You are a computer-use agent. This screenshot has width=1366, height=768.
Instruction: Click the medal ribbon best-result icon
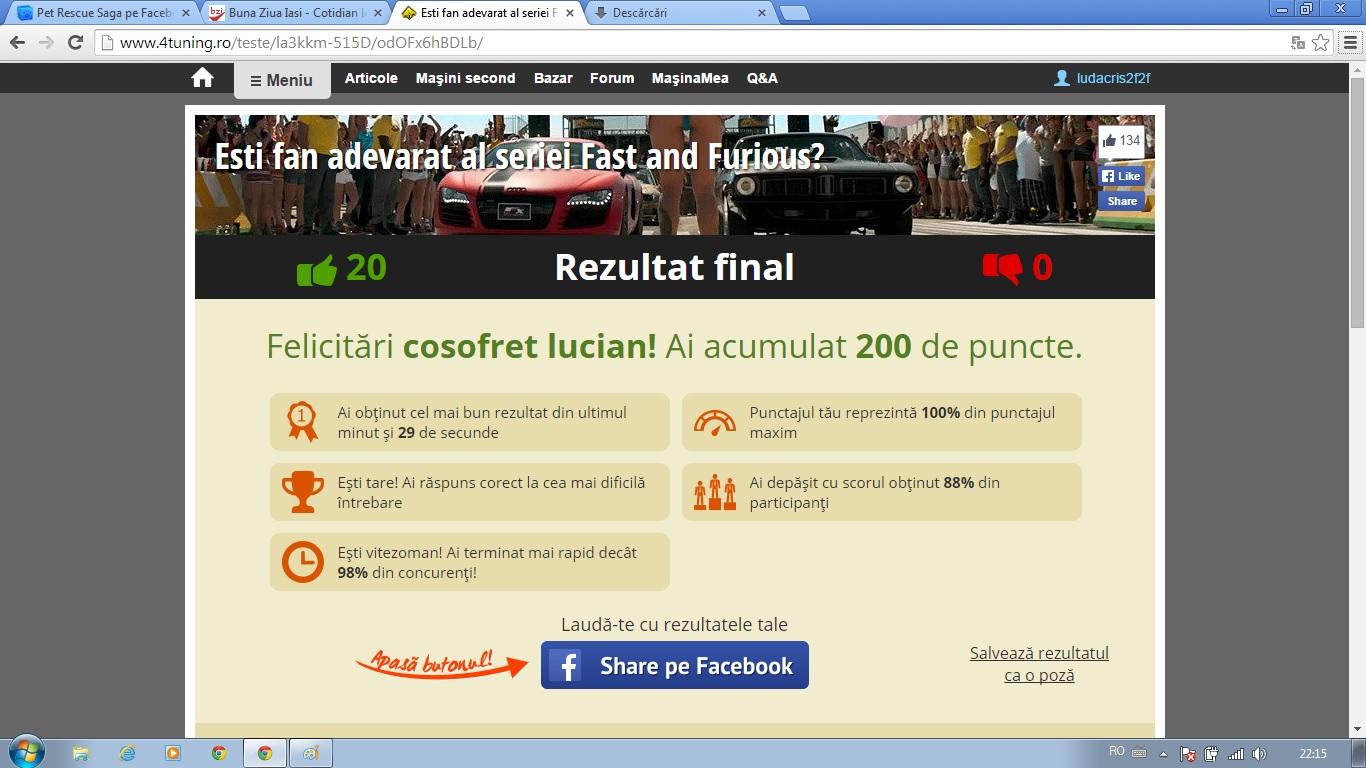click(302, 422)
